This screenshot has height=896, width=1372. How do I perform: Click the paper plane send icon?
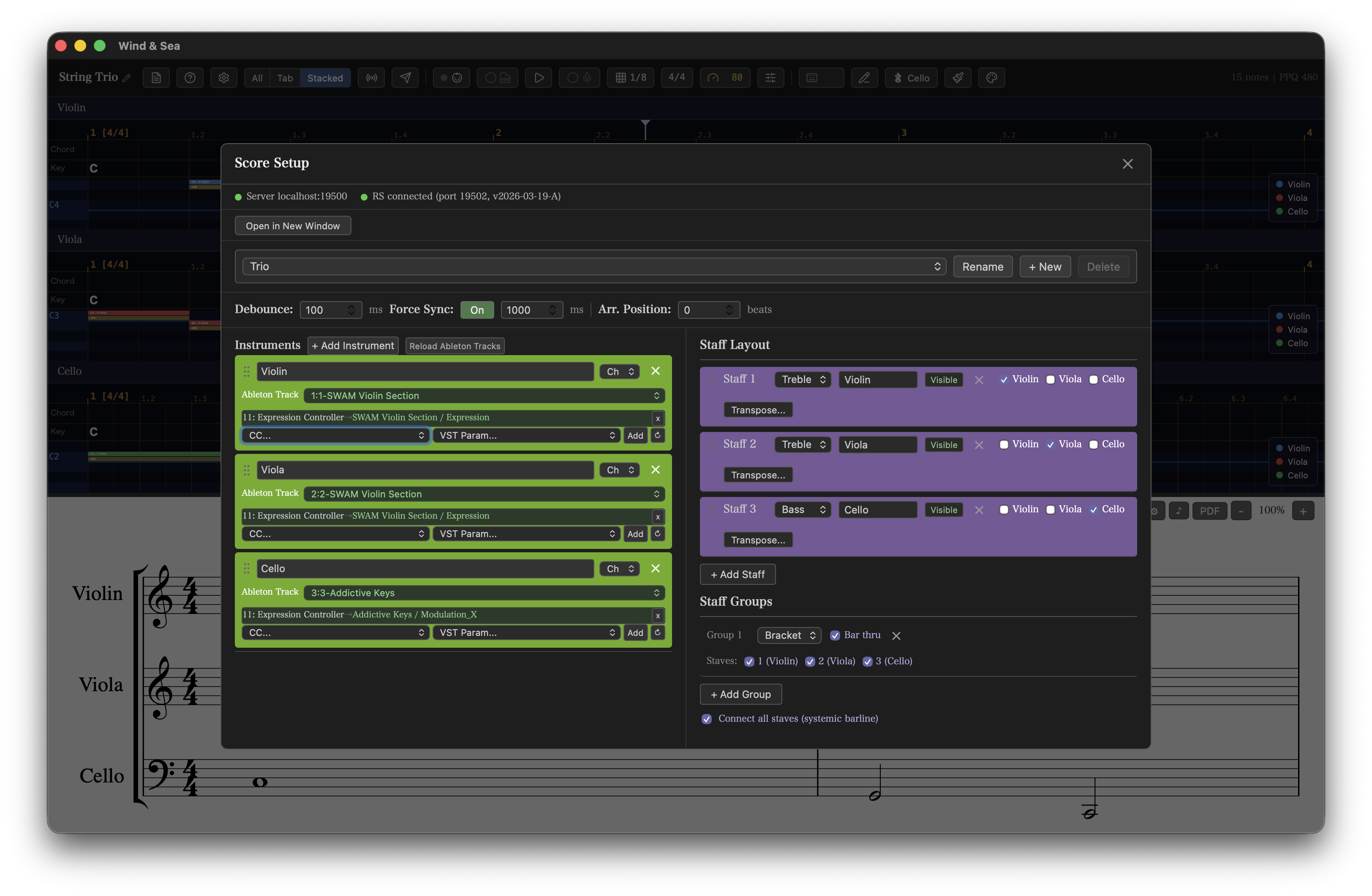(x=405, y=77)
